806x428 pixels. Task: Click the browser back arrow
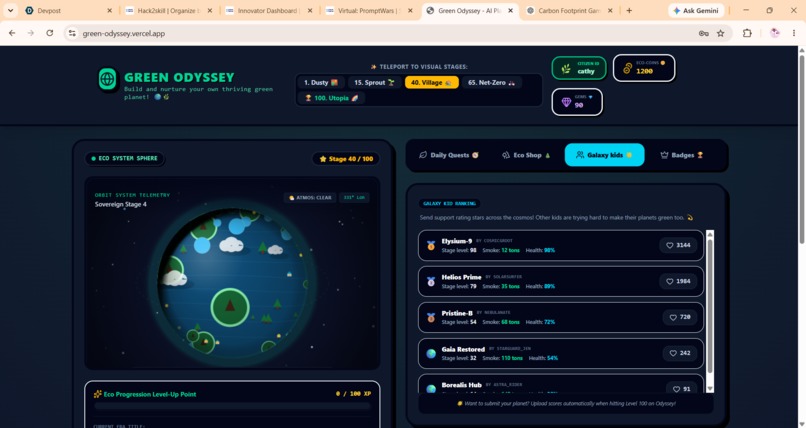point(12,33)
